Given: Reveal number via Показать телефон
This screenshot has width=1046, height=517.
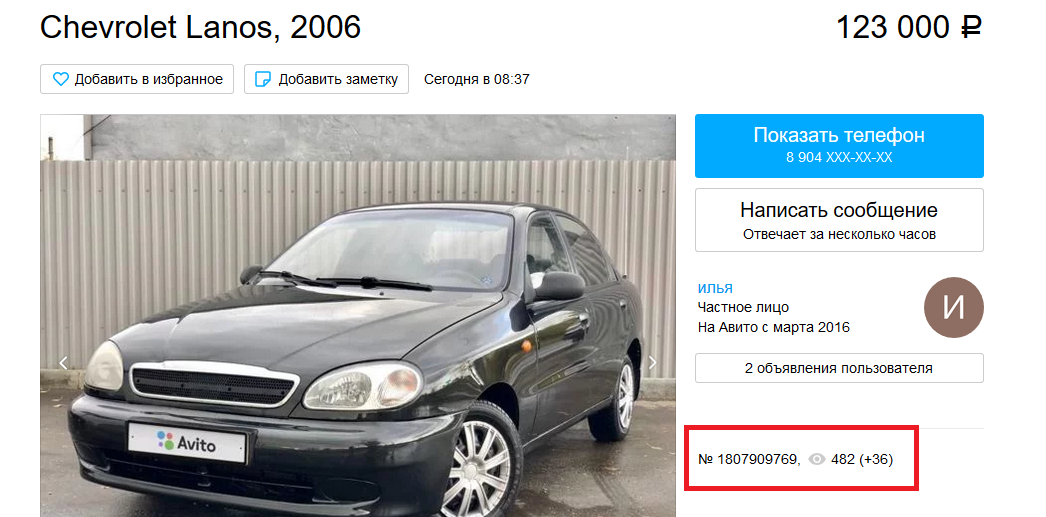Looking at the screenshot, I should pos(839,146).
